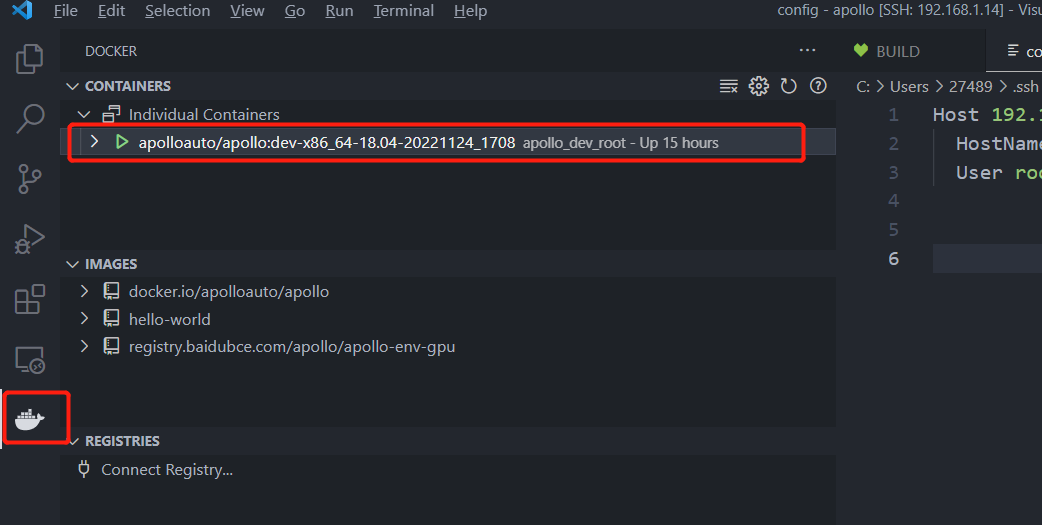Click editor line number 4
The height and width of the screenshot is (525, 1042).
[893, 200]
